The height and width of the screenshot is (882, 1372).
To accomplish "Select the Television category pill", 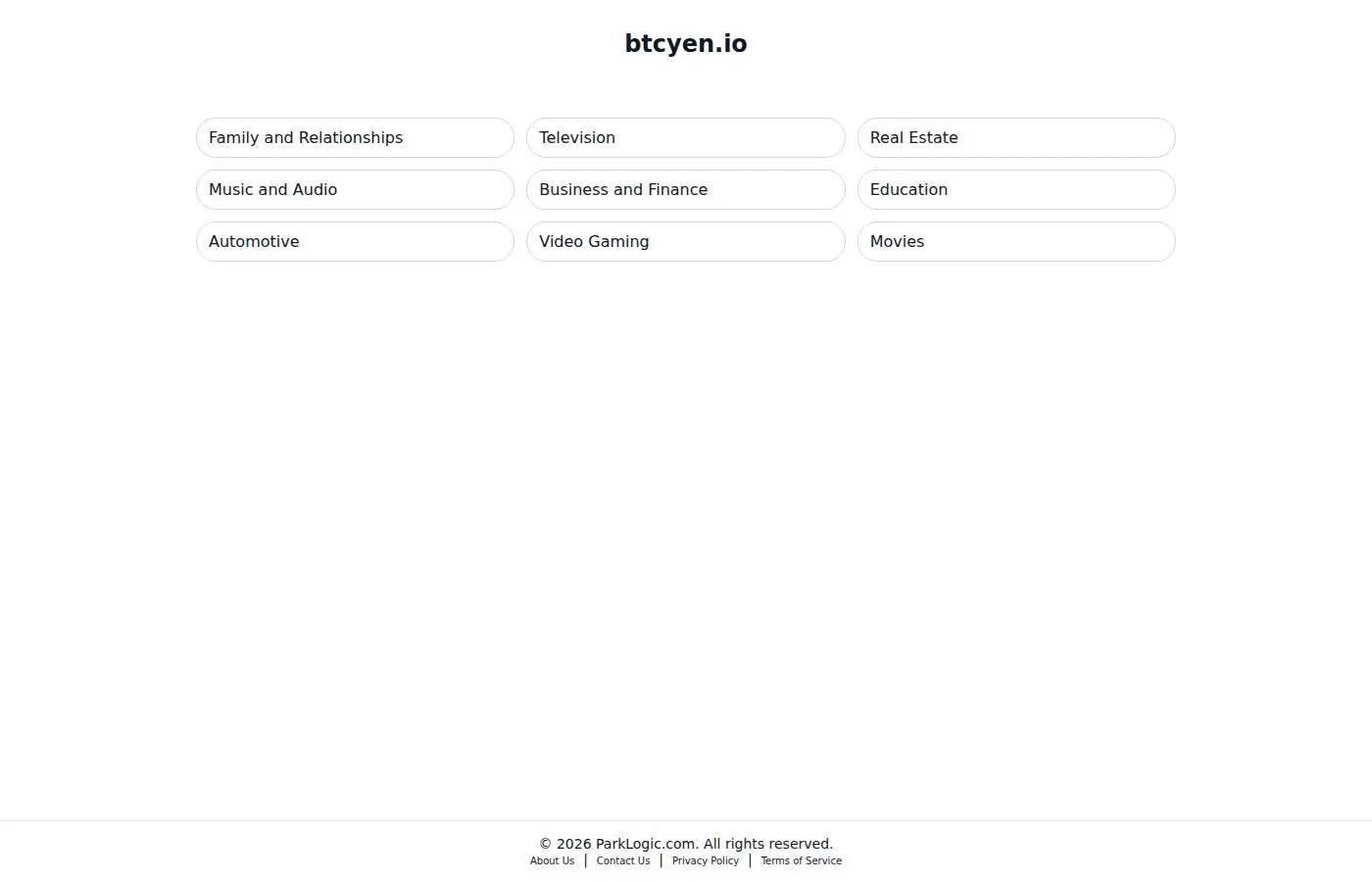I will click(685, 138).
